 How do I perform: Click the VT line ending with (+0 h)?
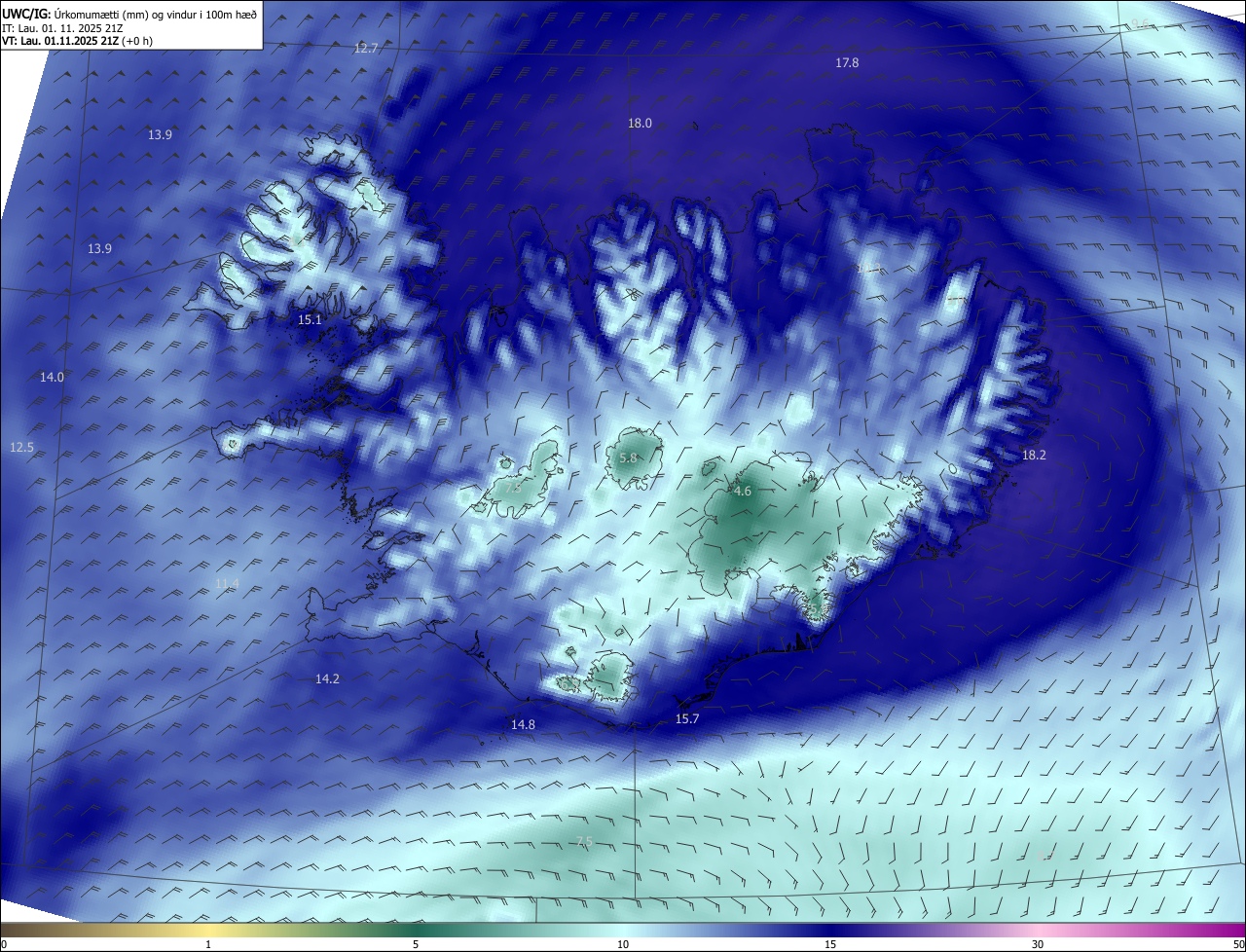click(x=77, y=41)
